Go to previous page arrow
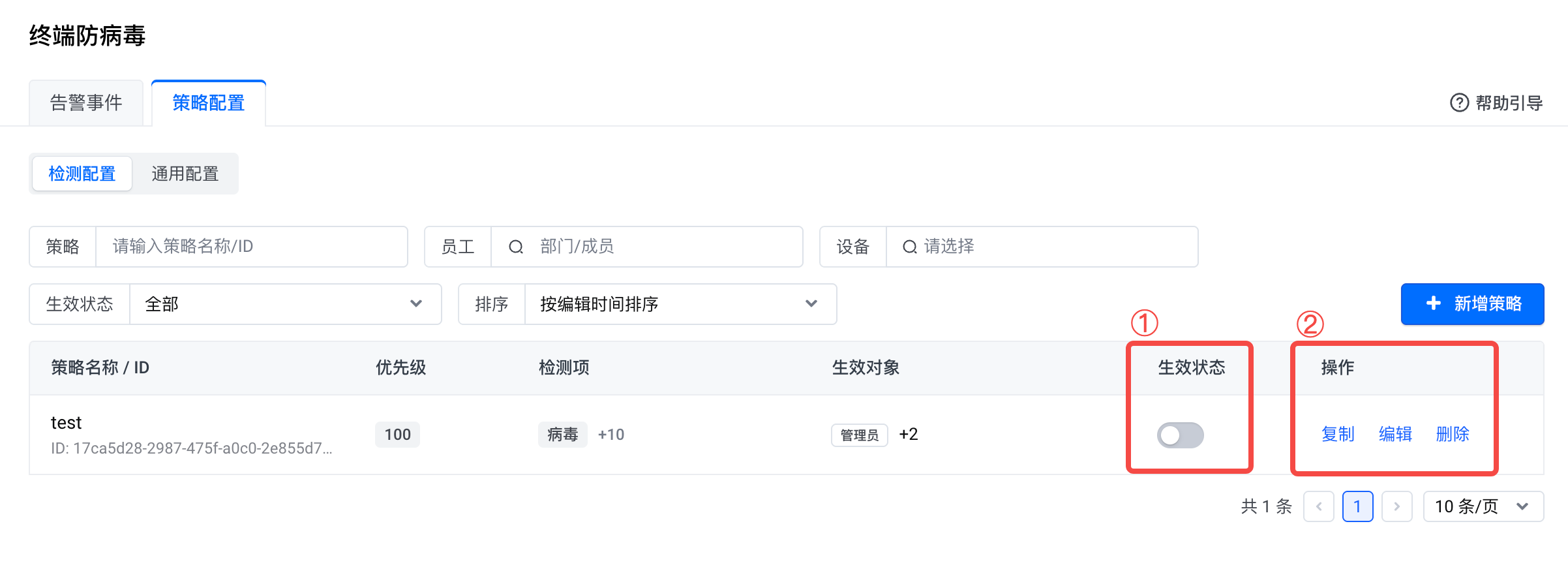 click(x=1319, y=506)
